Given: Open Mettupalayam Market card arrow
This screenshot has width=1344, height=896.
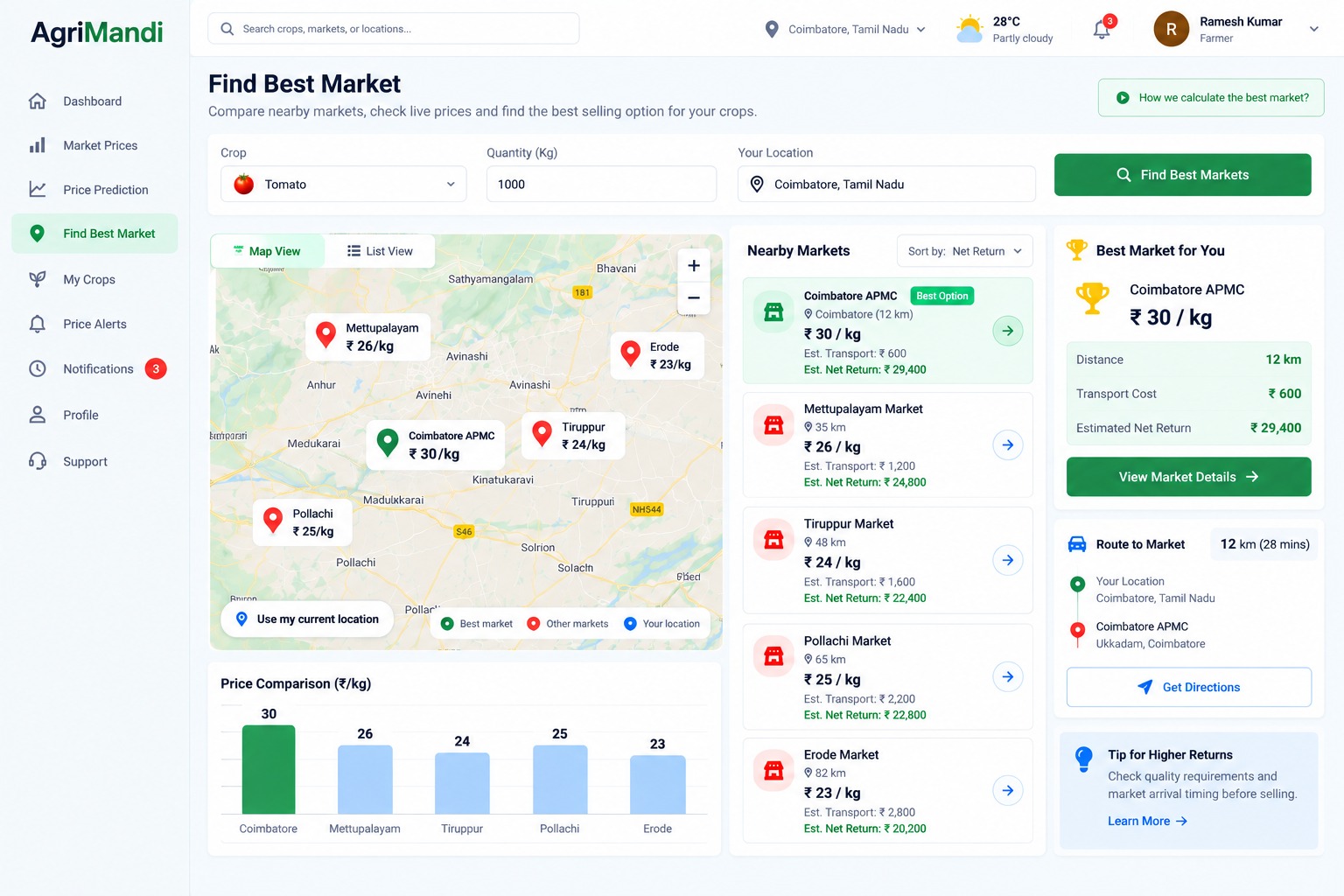Looking at the screenshot, I should pyautogui.click(x=1008, y=444).
